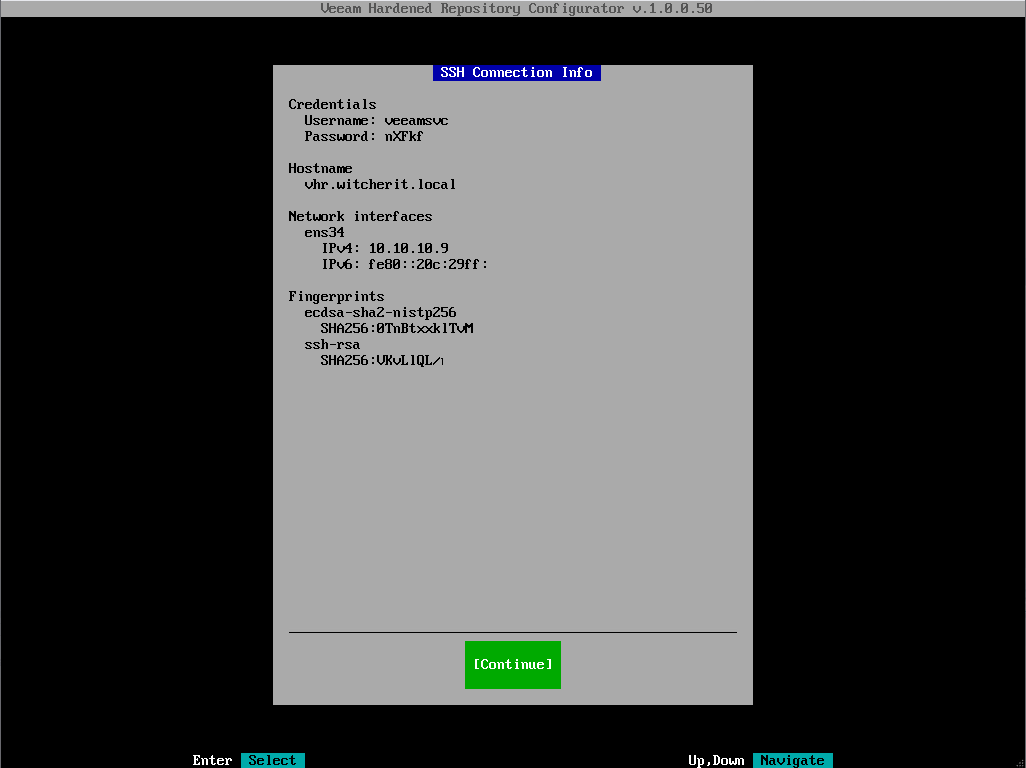
Task: Click the ens34 interface entry
Action: [x=324, y=233]
